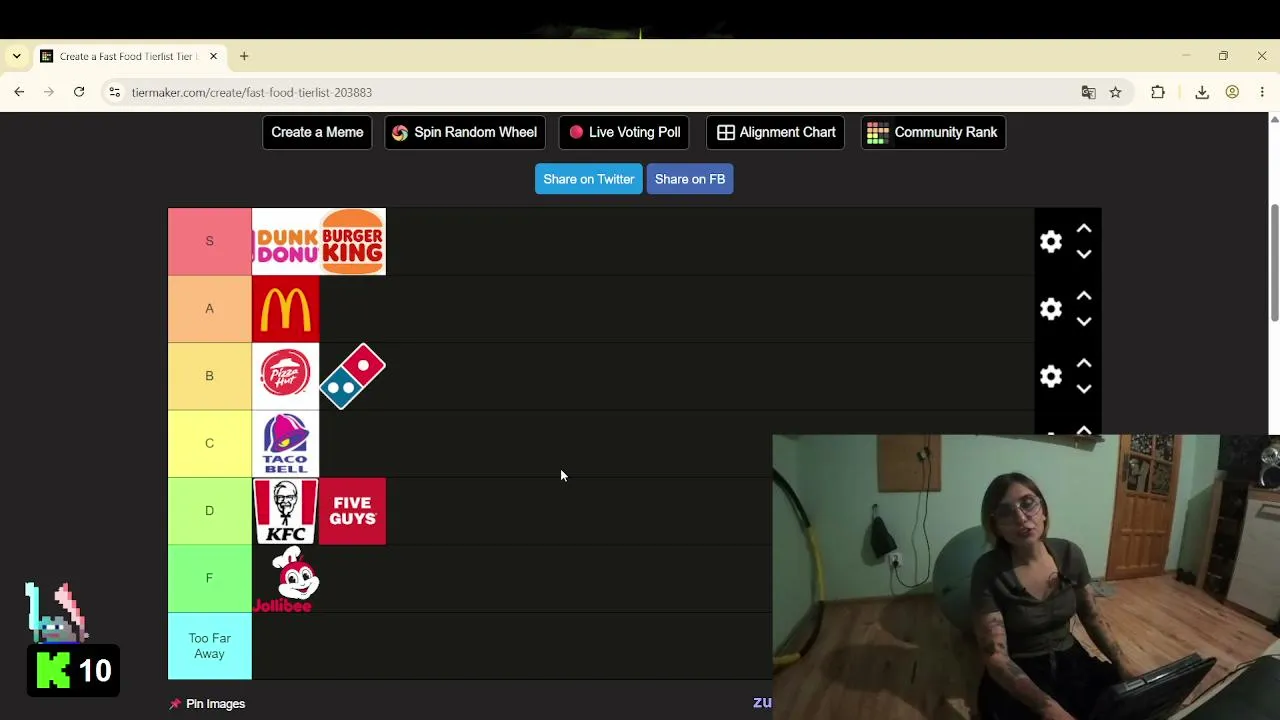This screenshot has height=720, width=1280.
Task: Move the B tier row up
Action: point(1084,363)
